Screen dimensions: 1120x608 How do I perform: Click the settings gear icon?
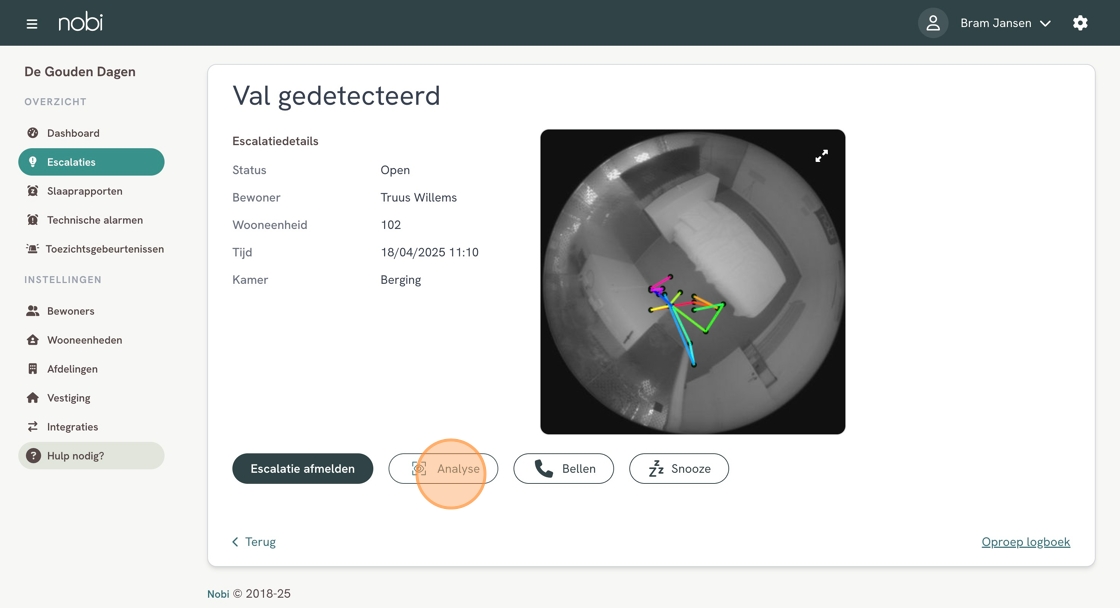(x=1080, y=23)
